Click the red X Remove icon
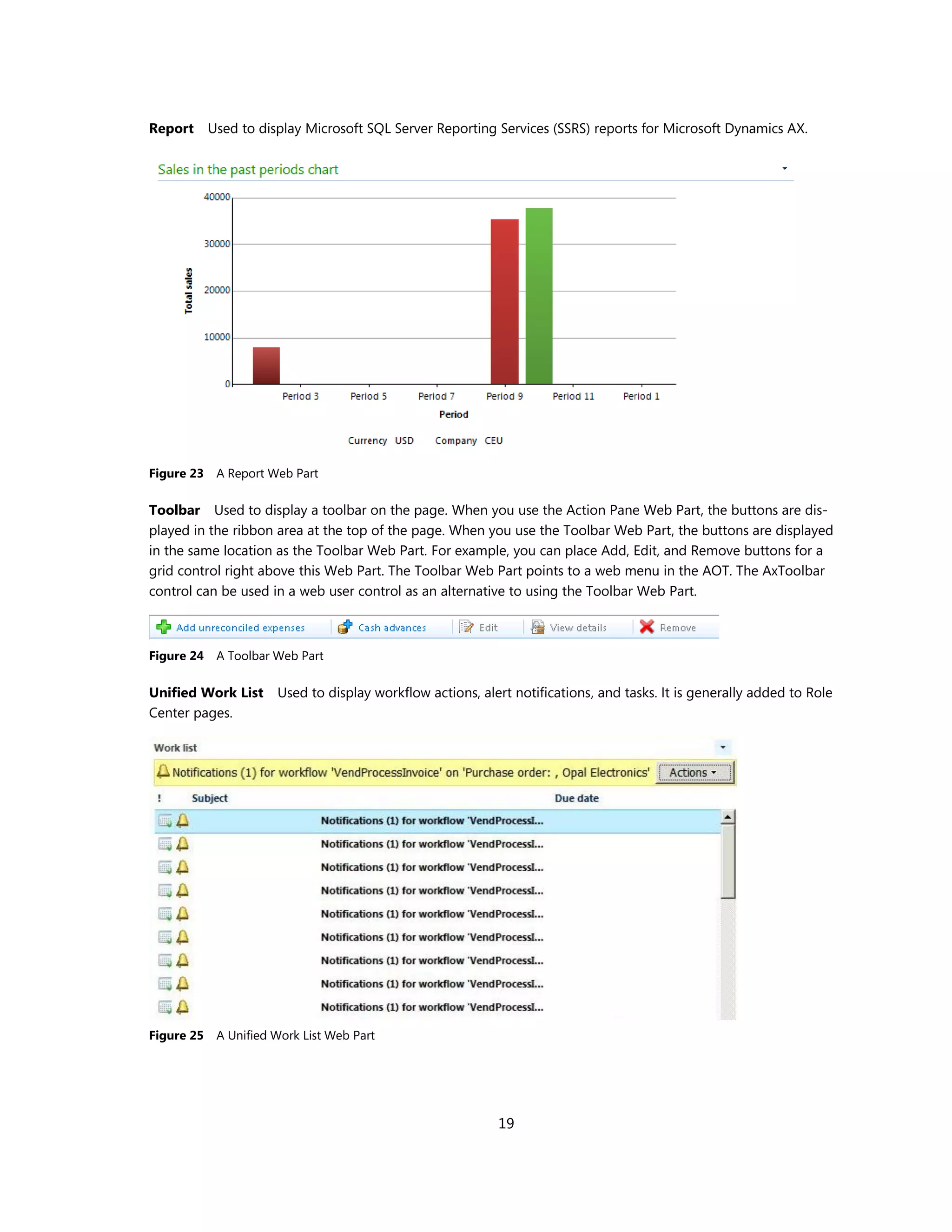This screenshot has width=952, height=1232. 647,627
